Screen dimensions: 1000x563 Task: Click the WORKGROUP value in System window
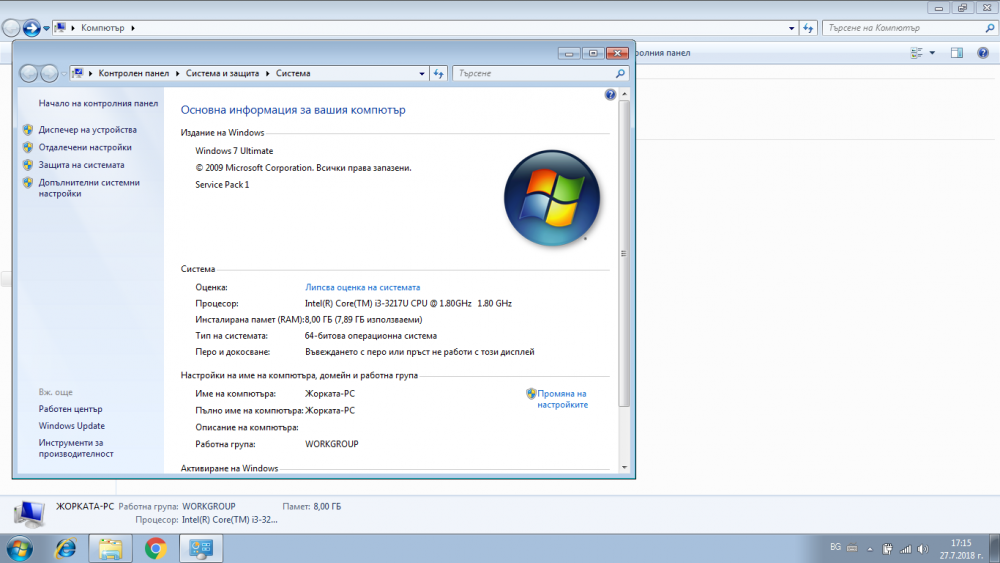(332, 444)
